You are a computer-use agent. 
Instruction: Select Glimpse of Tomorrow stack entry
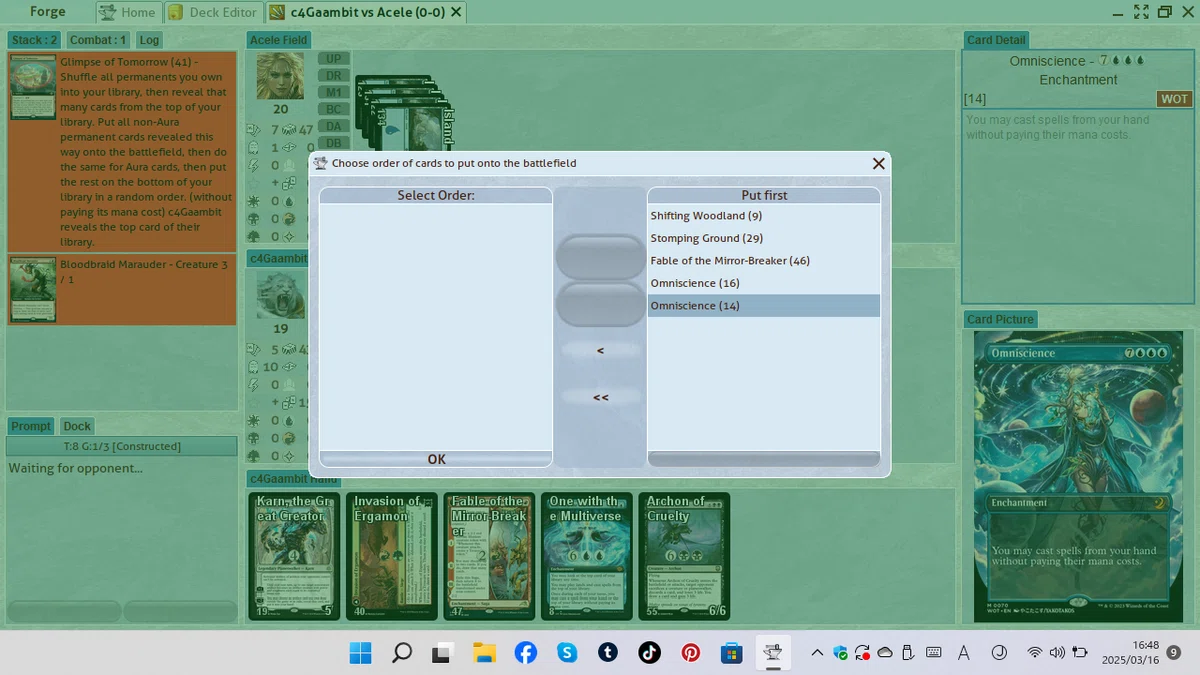[122, 152]
